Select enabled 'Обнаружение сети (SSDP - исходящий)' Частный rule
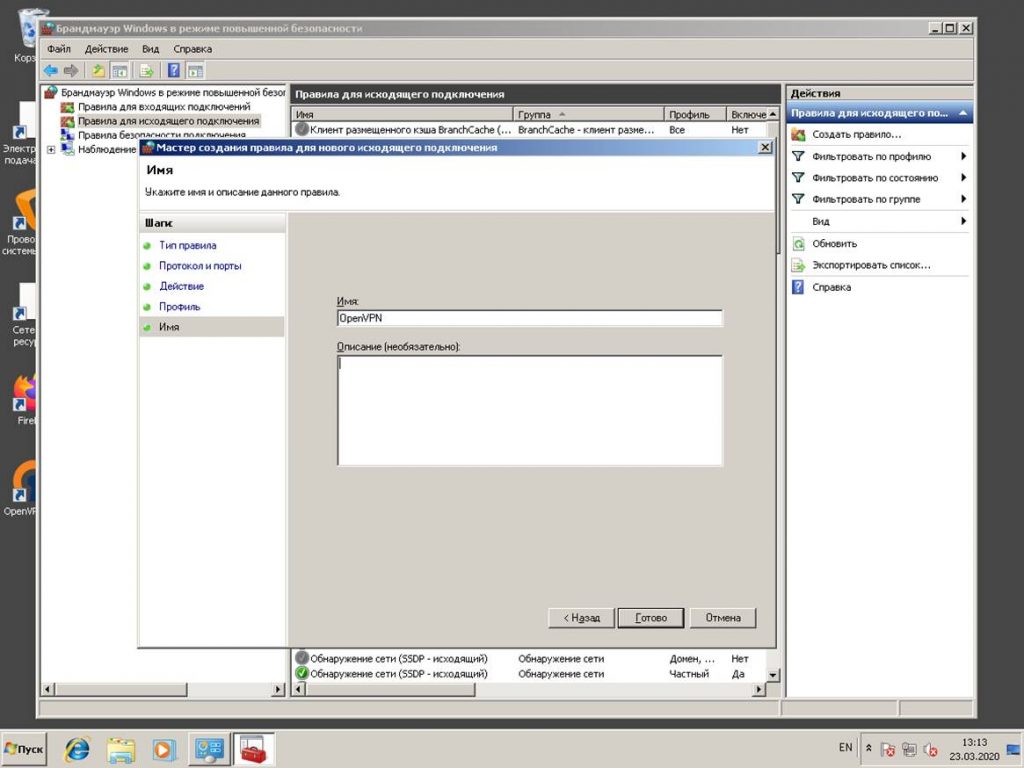Viewport: 1024px width, 768px height. tap(530, 674)
